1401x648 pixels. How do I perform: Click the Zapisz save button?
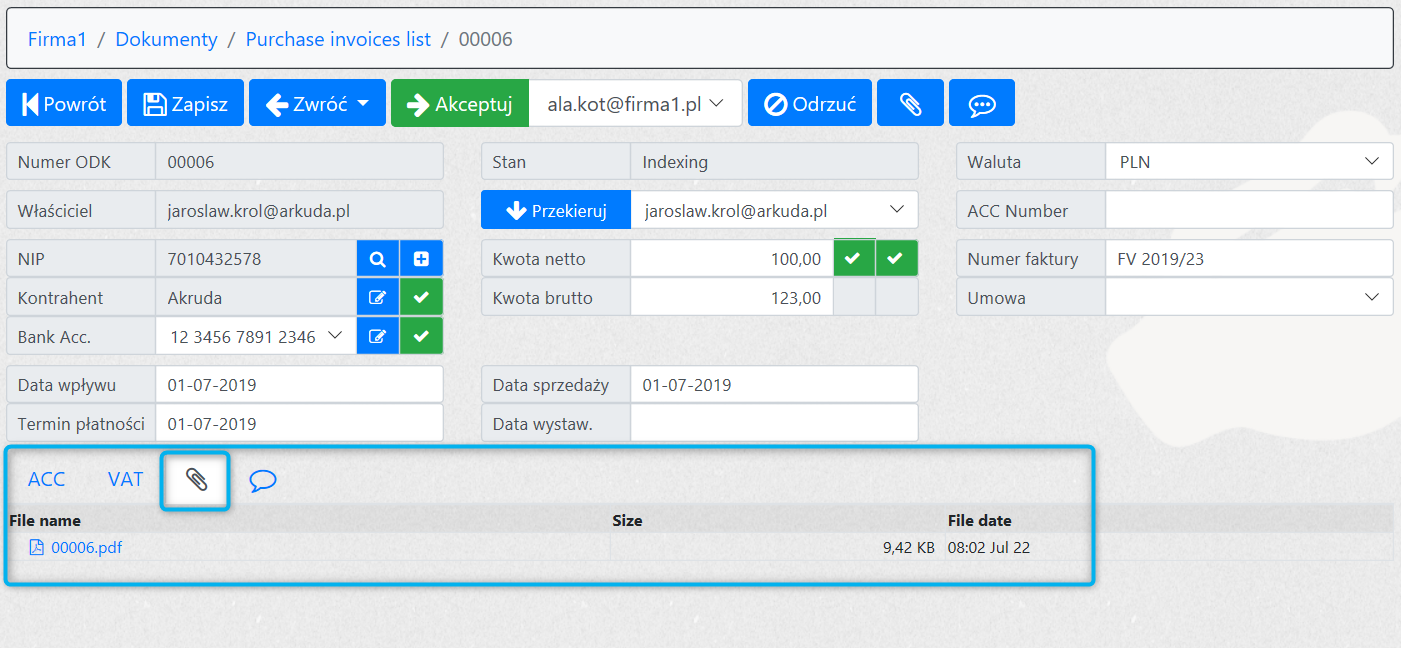(185, 104)
